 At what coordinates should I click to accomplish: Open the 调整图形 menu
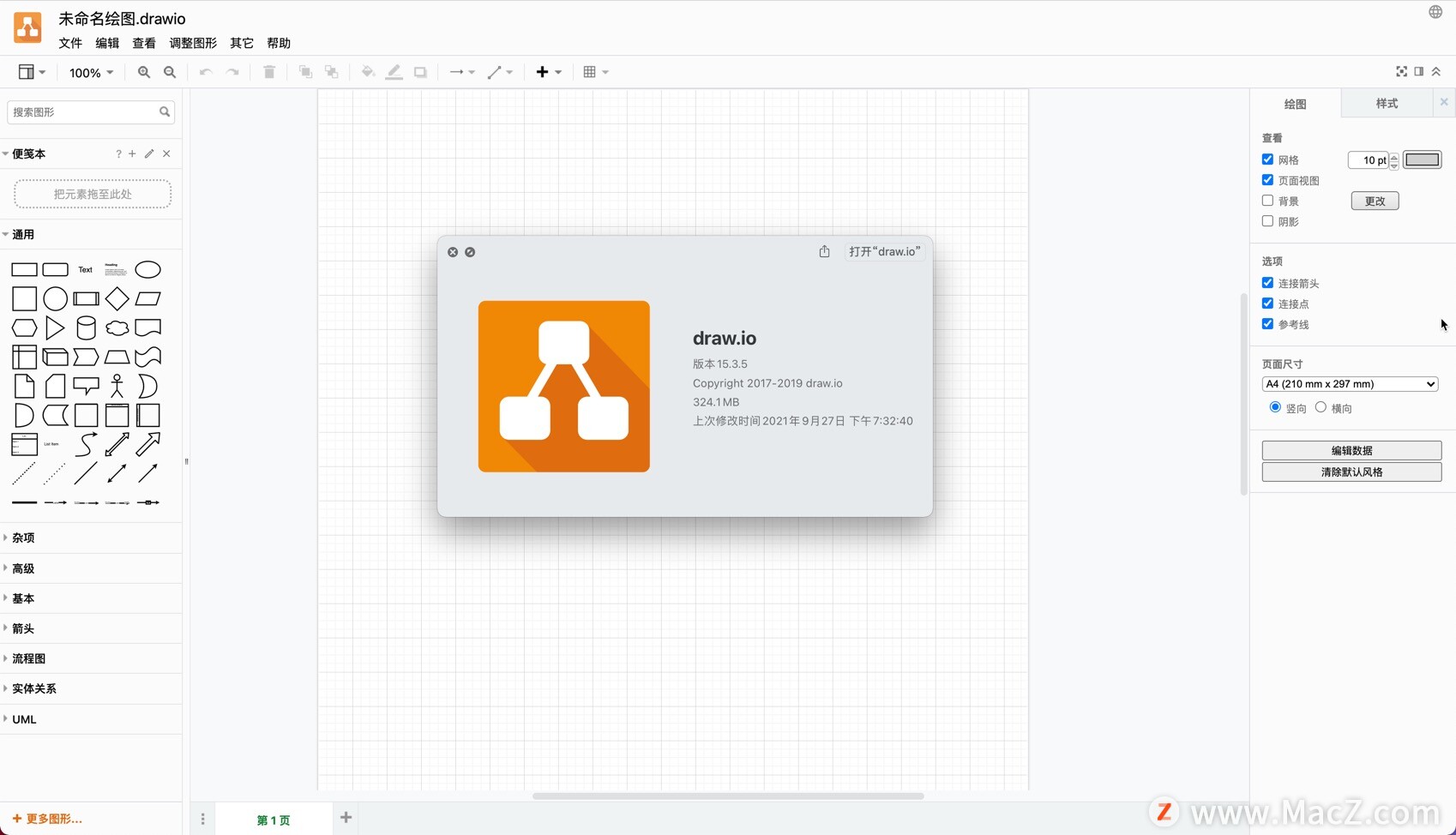(x=193, y=43)
